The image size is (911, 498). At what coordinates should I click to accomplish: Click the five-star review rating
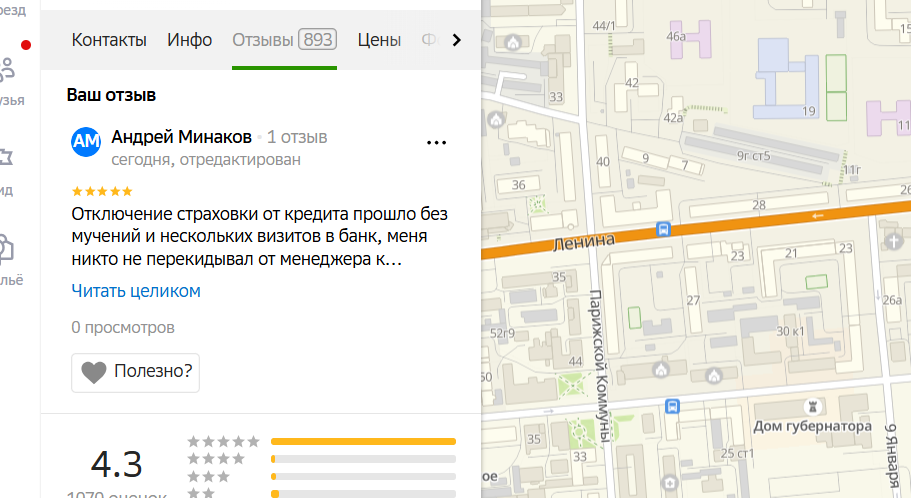102,191
